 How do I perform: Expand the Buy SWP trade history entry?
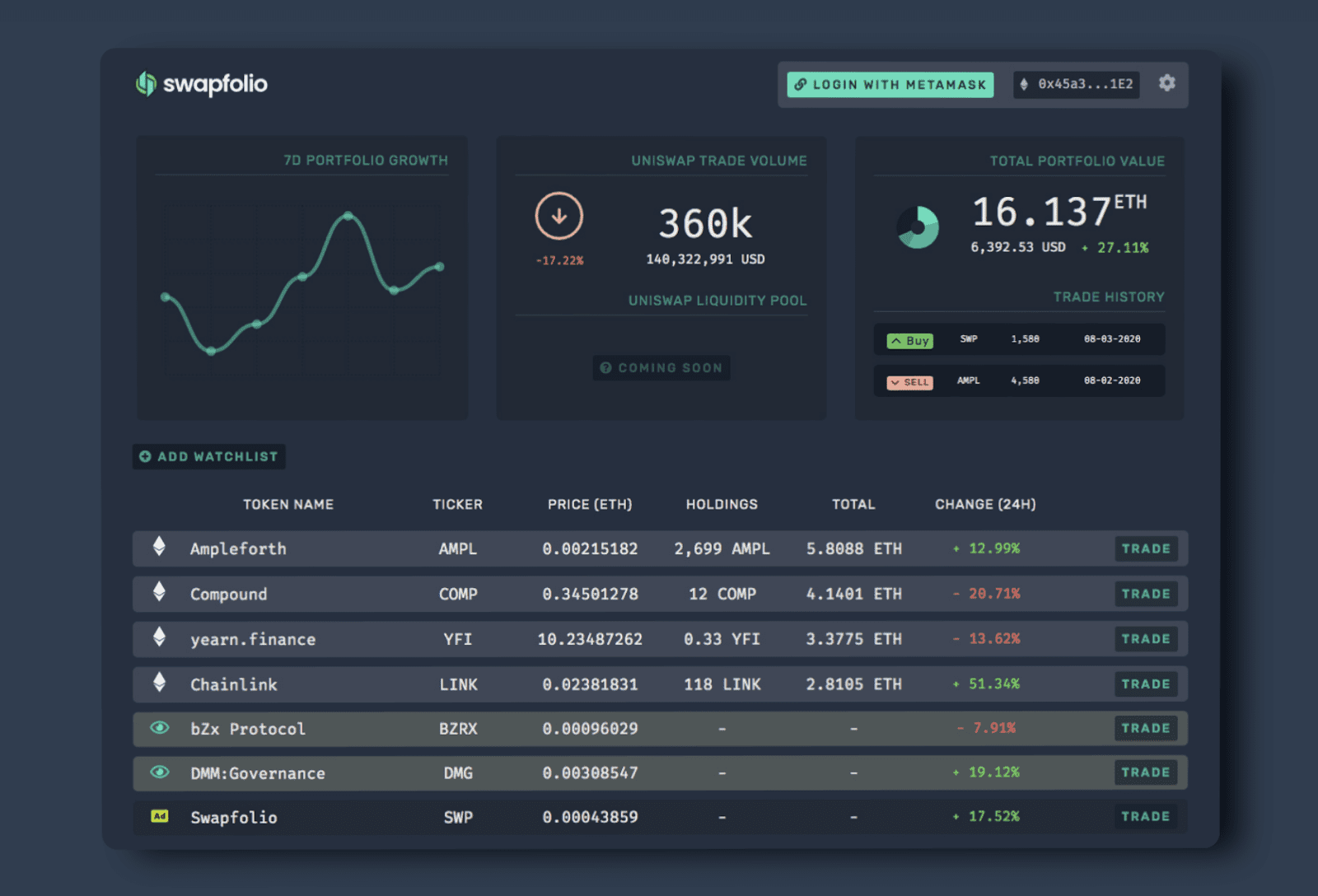[1019, 339]
